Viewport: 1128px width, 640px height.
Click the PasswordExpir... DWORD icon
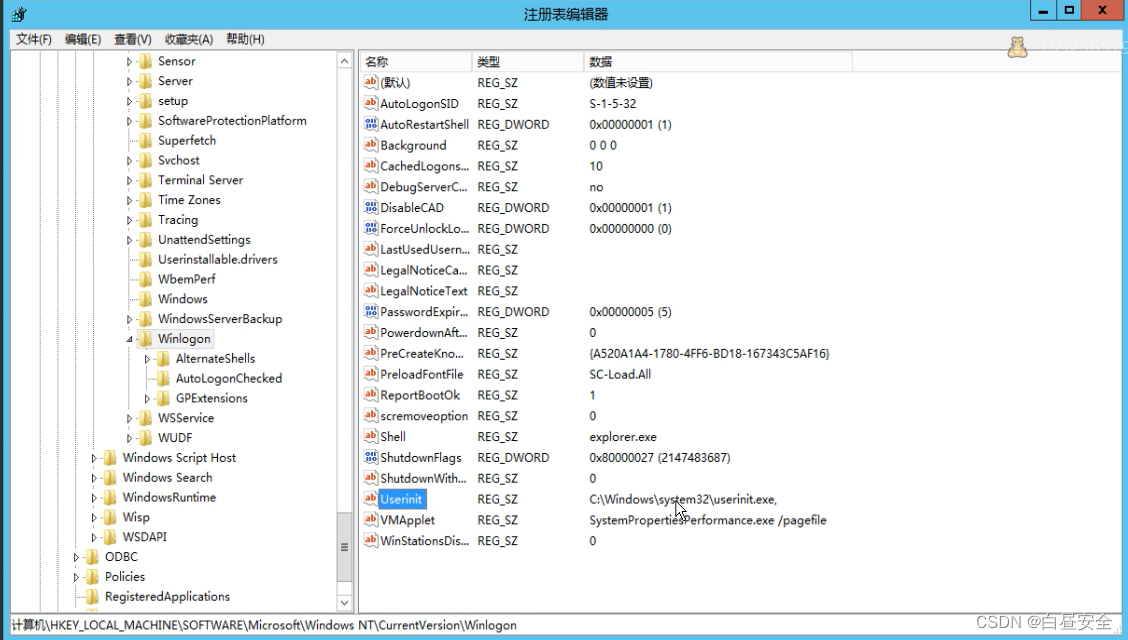click(x=370, y=311)
